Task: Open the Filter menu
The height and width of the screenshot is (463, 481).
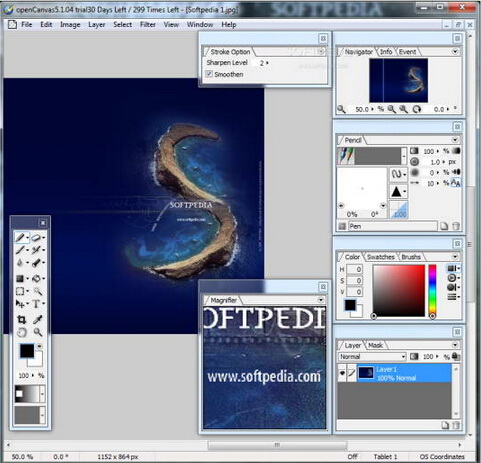Action: pos(148,24)
